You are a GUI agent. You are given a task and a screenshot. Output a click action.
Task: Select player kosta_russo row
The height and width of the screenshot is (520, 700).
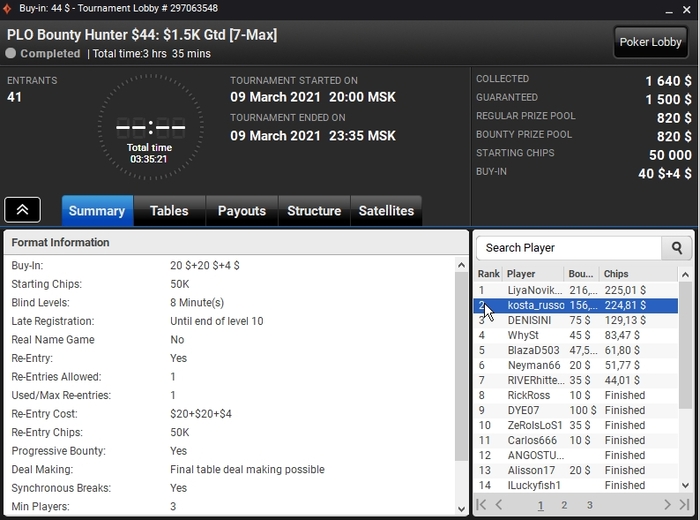(x=576, y=305)
